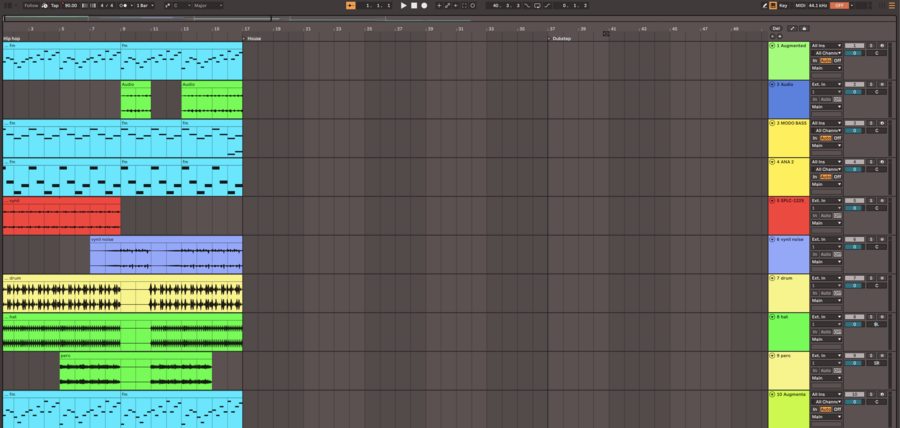Solo the 3 MODO BASS track
This screenshot has height=428, width=900.
tap(871, 123)
